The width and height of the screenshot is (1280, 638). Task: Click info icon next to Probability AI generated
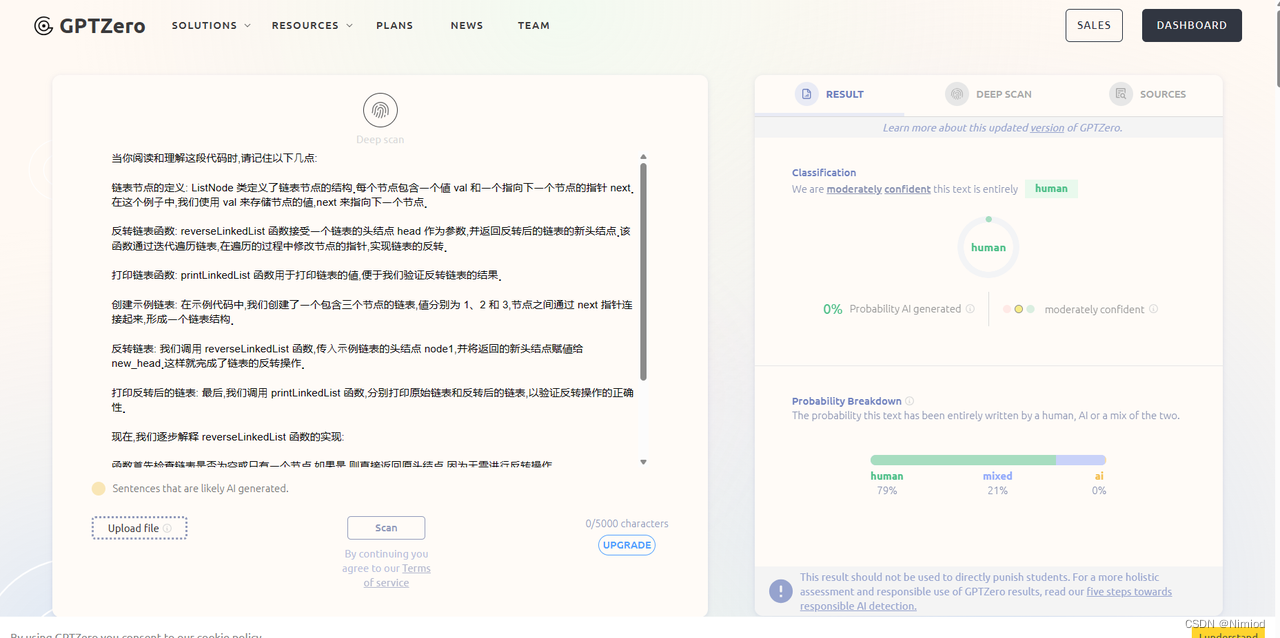(x=970, y=309)
